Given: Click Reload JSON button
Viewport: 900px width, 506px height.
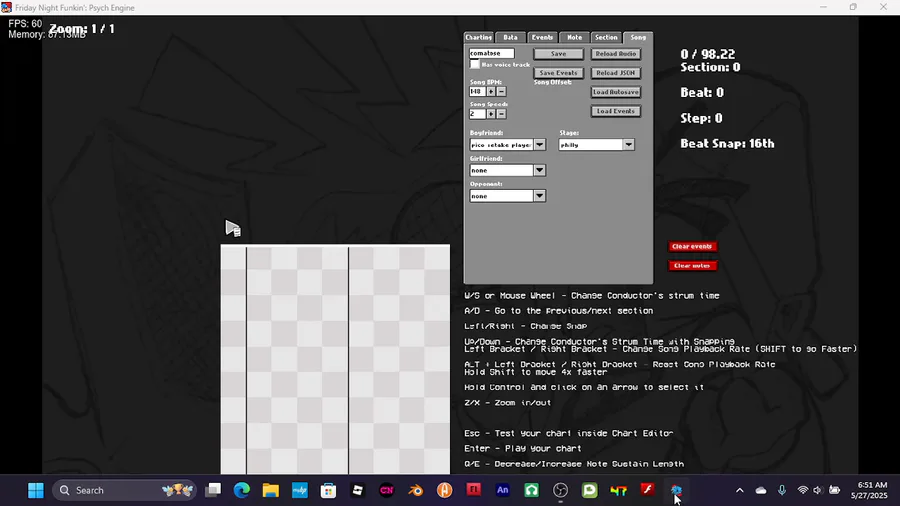Looking at the screenshot, I should (x=616, y=73).
